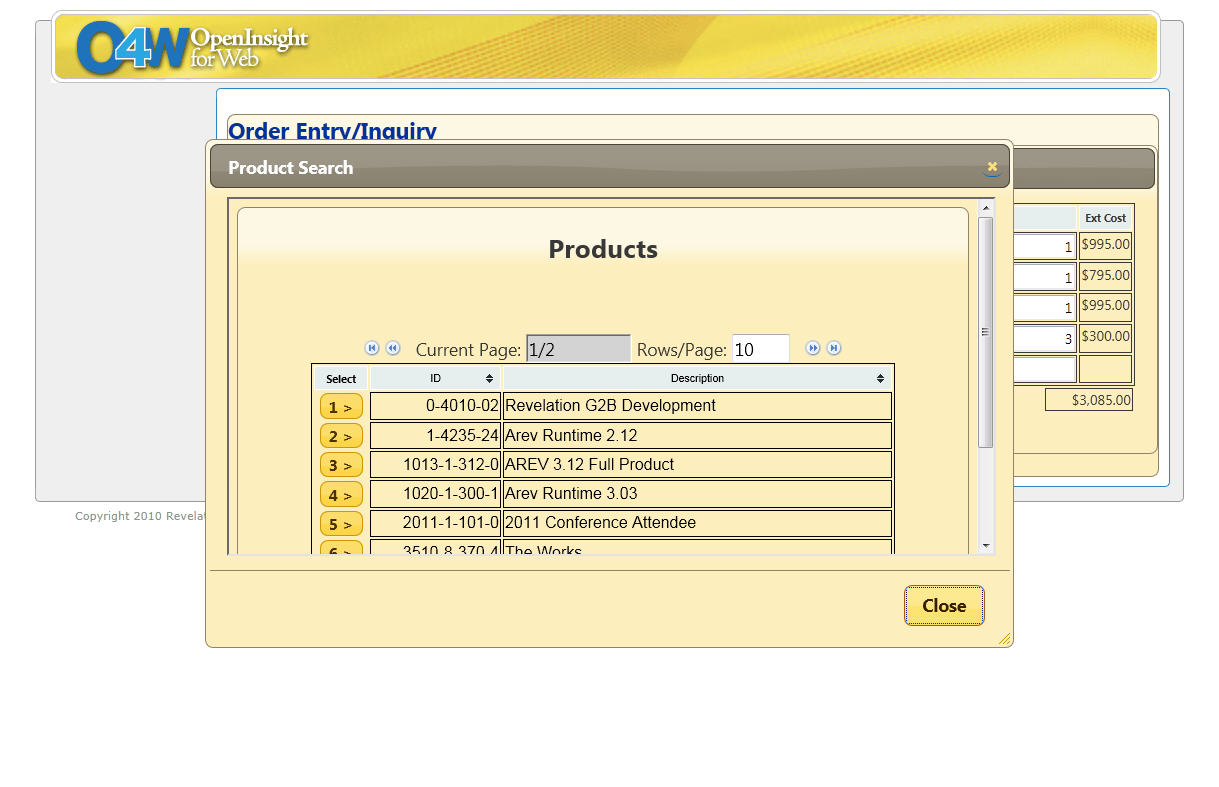Click the O4W OpenInsight for Web logo

tap(193, 47)
